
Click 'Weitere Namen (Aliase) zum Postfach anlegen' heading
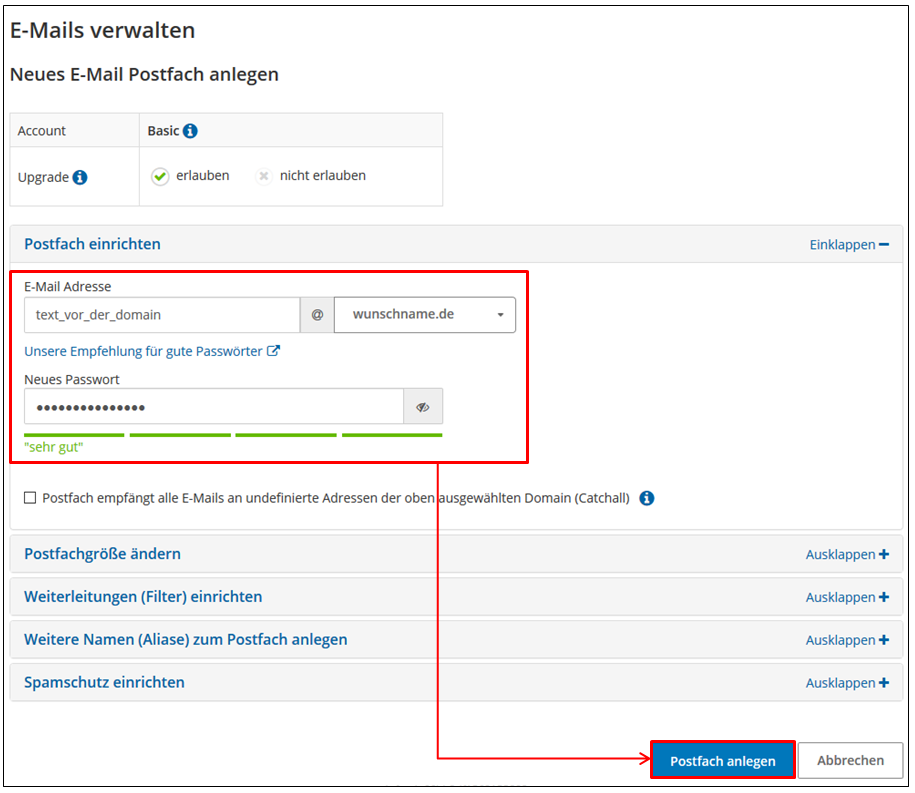(x=186, y=640)
